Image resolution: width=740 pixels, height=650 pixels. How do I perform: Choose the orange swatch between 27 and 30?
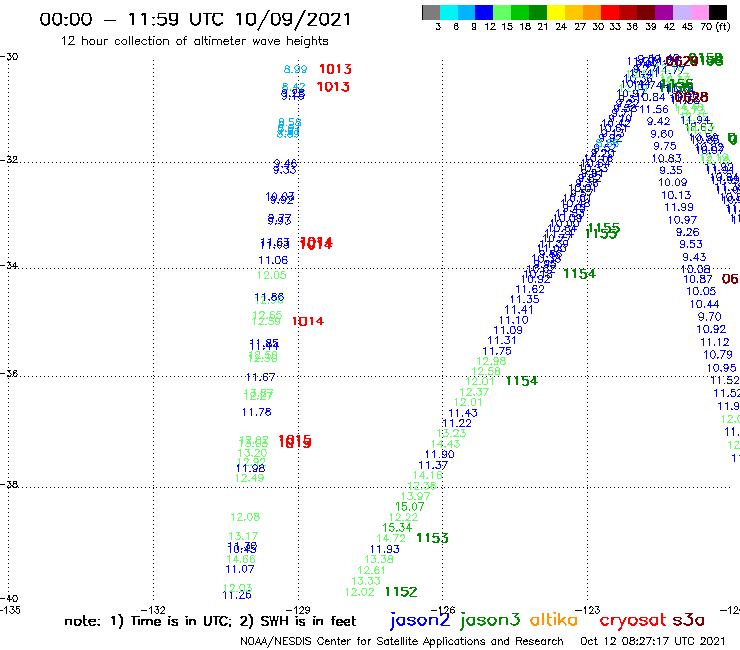point(592,12)
